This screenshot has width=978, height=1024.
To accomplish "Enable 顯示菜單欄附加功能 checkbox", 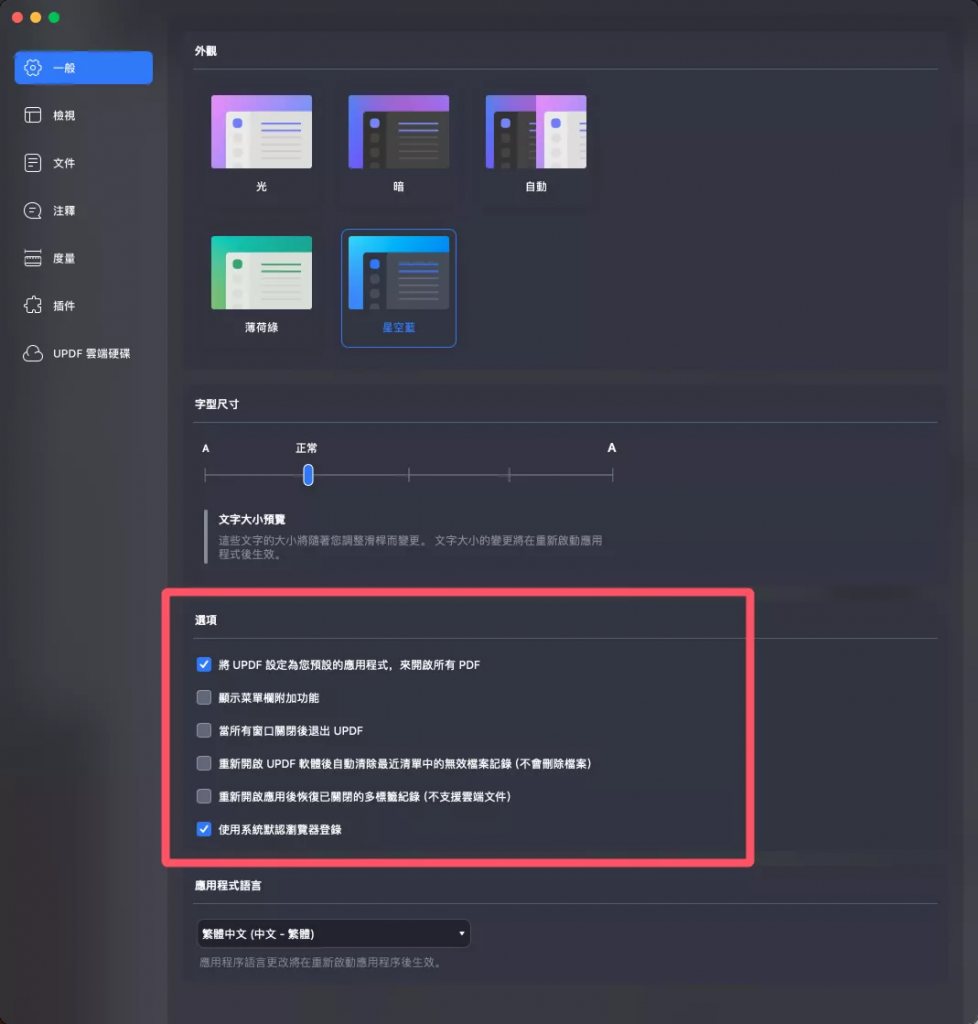I will (204, 697).
